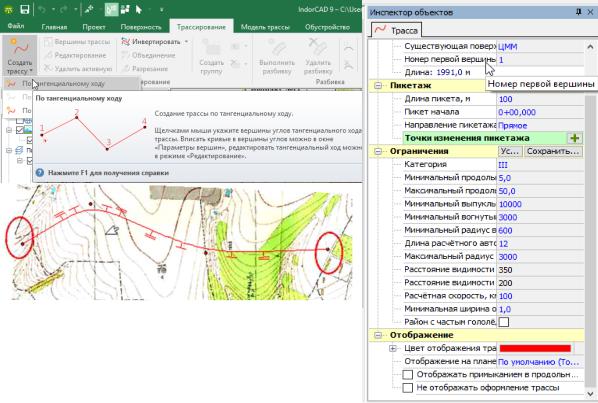Screen dimensions: 598x403
Task: Switch to the Поверхность ribbon tab
Action: pyautogui.click(x=141, y=27)
